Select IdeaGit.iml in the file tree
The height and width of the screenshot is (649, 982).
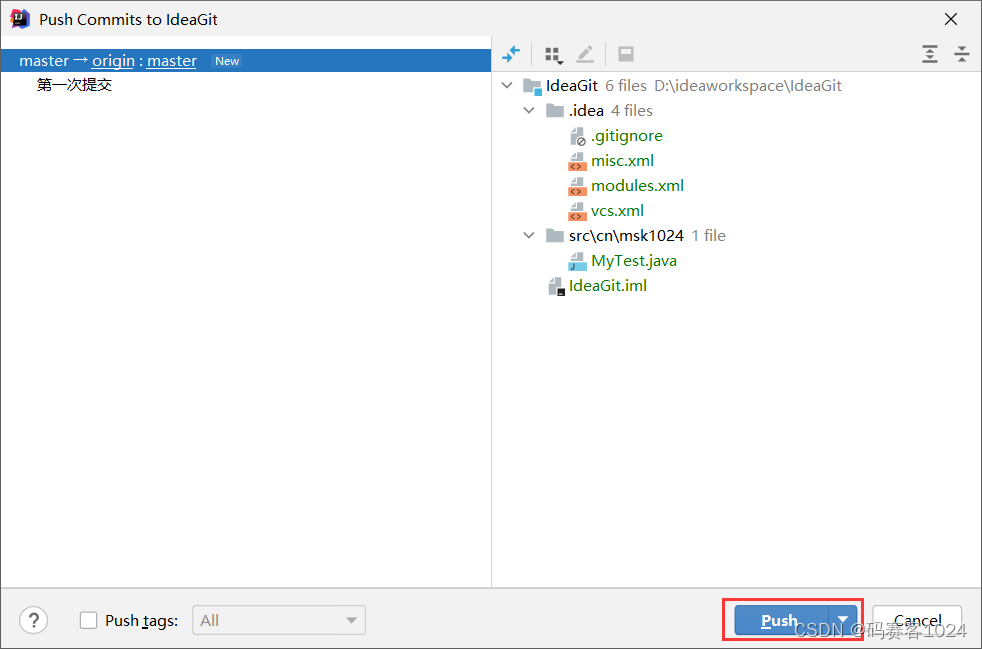click(607, 286)
